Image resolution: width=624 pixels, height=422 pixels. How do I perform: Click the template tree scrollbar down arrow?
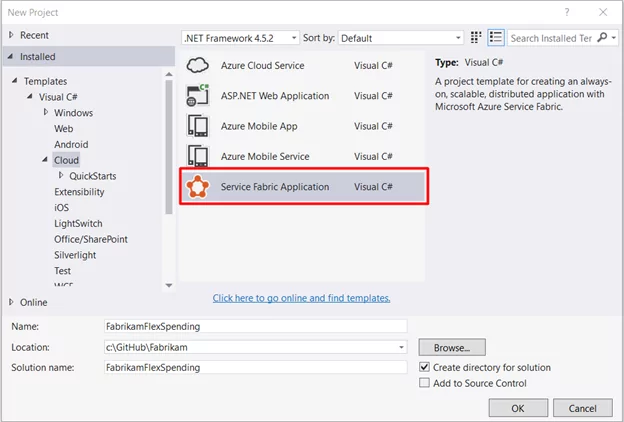point(169,285)
